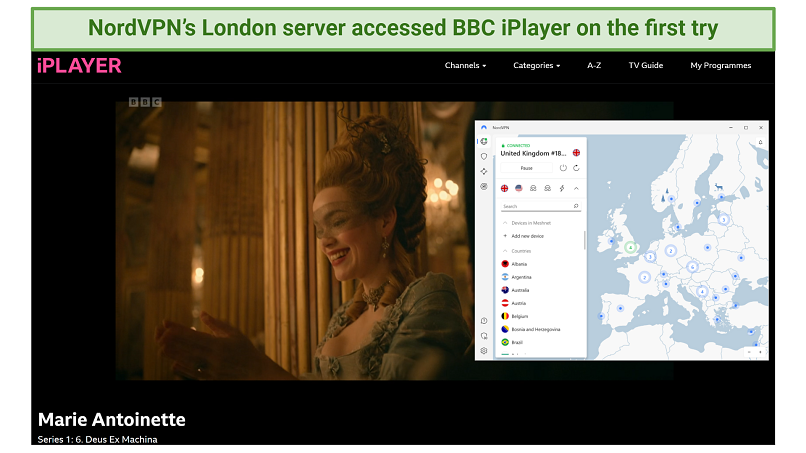This screenshot has width=806, height=453.
Task: Click the United Kingdom #18 server name
Action: click(533, 153)
